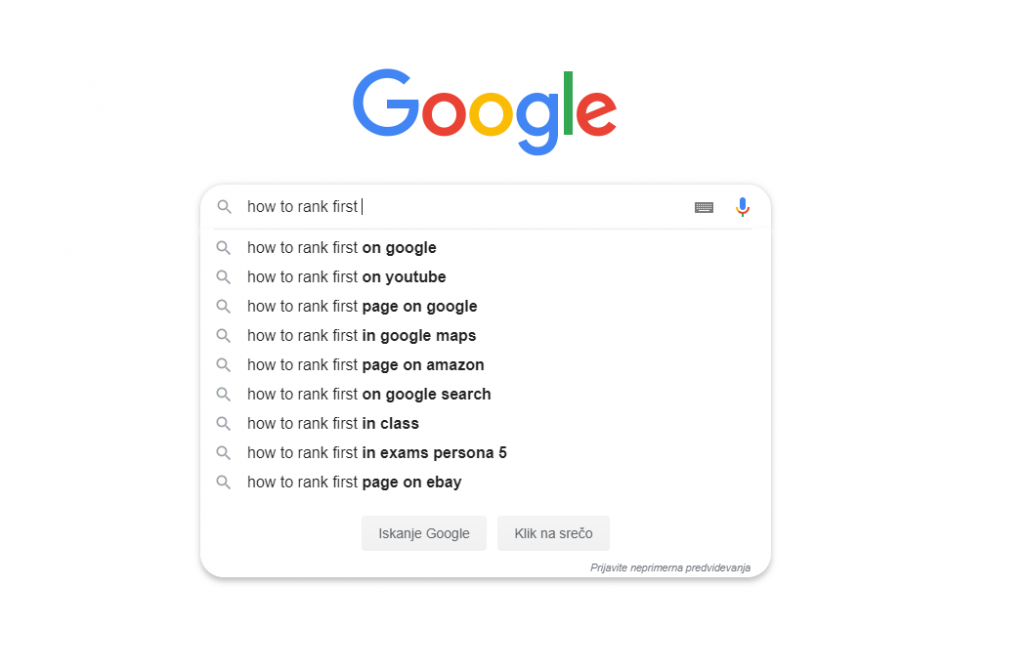The height and width of the screenshot is (672, 1030).
Task: Choose the "on google search" suggestion
Action: pos(369,394)
